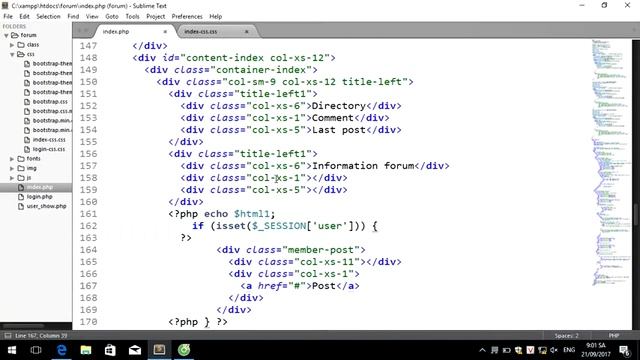Open the File menu
This screenshot has height=360, width=640.
tap(8, 16)
